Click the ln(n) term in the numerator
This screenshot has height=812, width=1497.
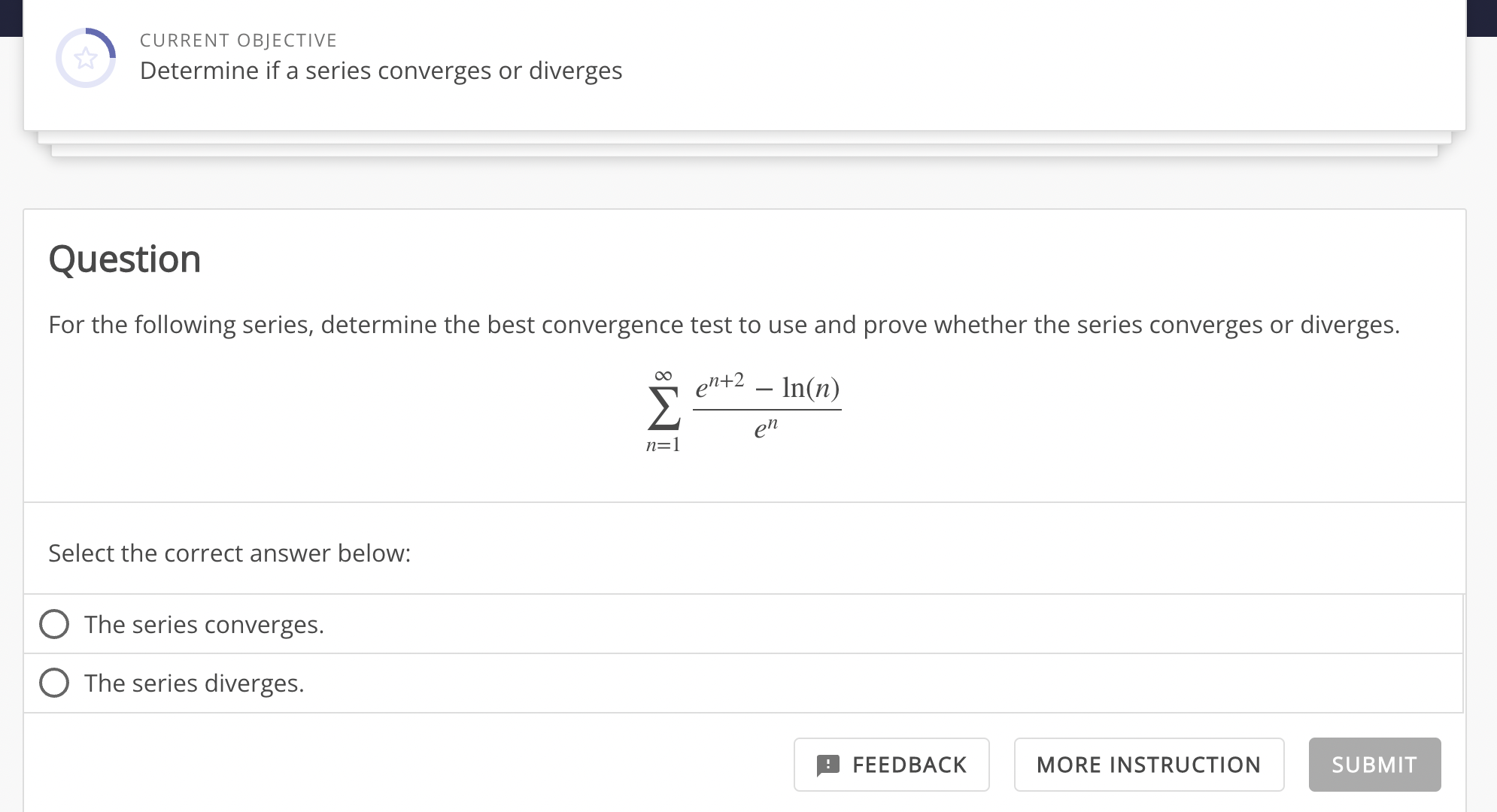coord(810,387)
